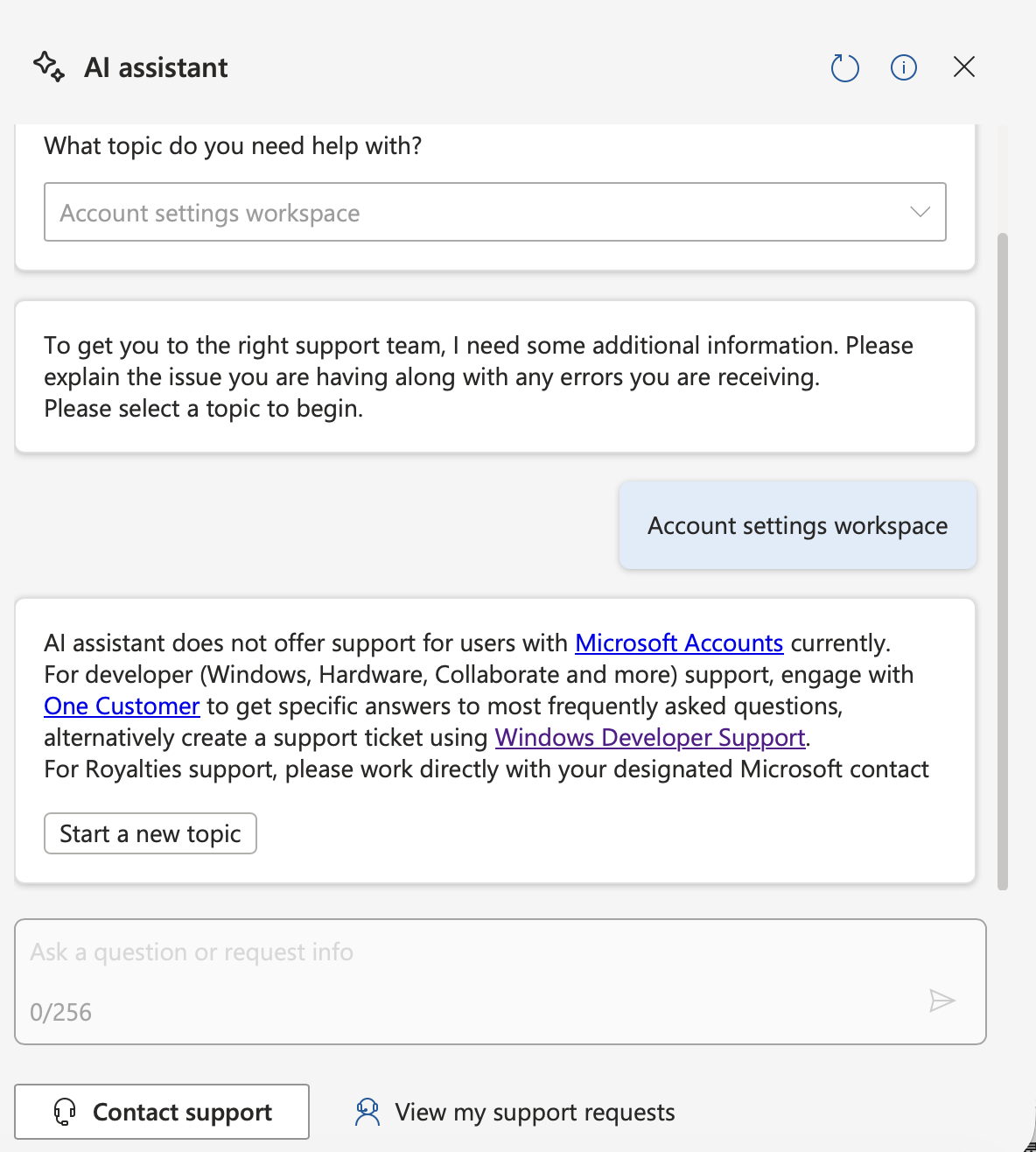Expand the topic dropdown chevron
This screenshot has height=1152, width=1036.
click(920, 212)
